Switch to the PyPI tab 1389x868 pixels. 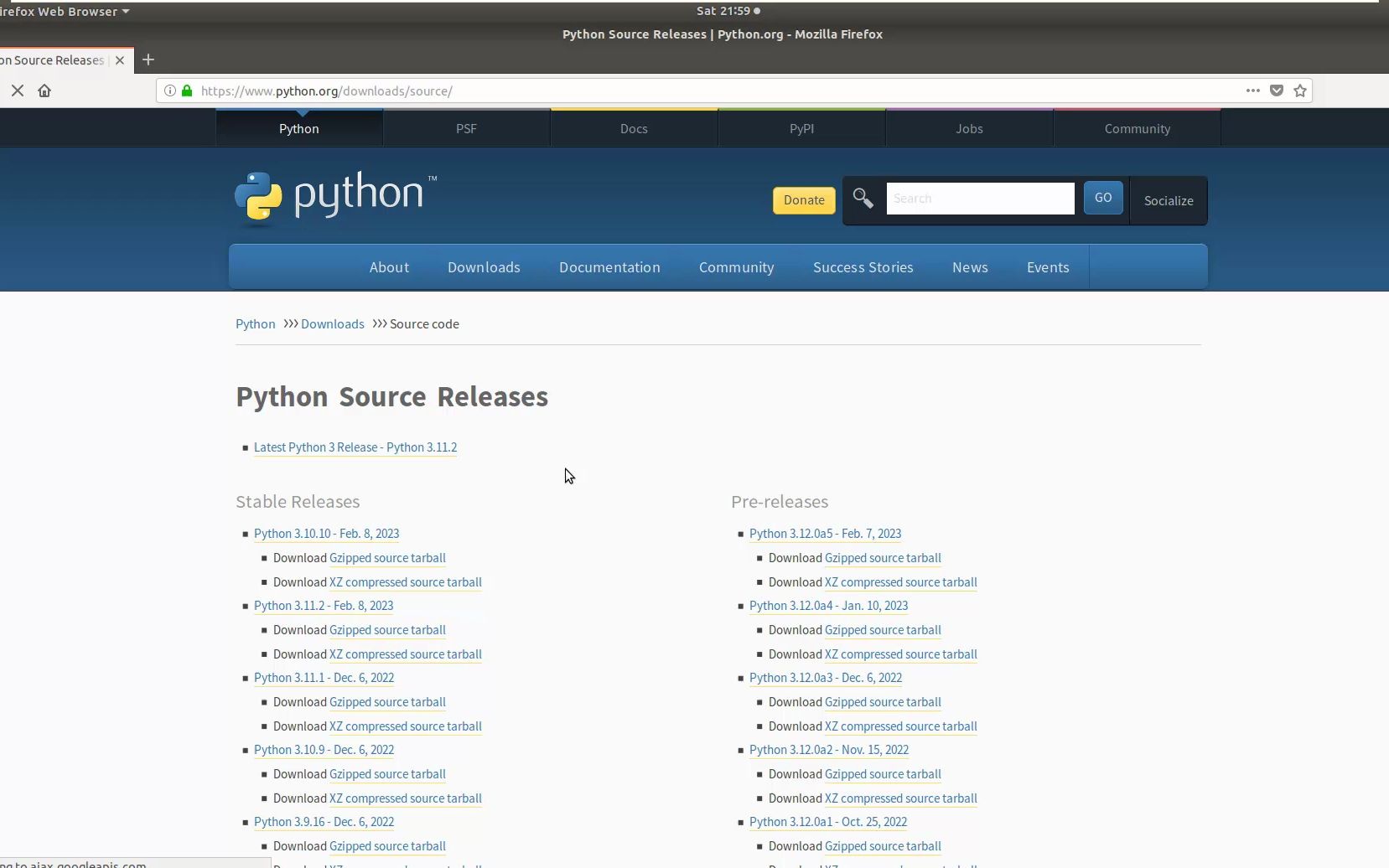pyautogui.click(x=801, y=128)
